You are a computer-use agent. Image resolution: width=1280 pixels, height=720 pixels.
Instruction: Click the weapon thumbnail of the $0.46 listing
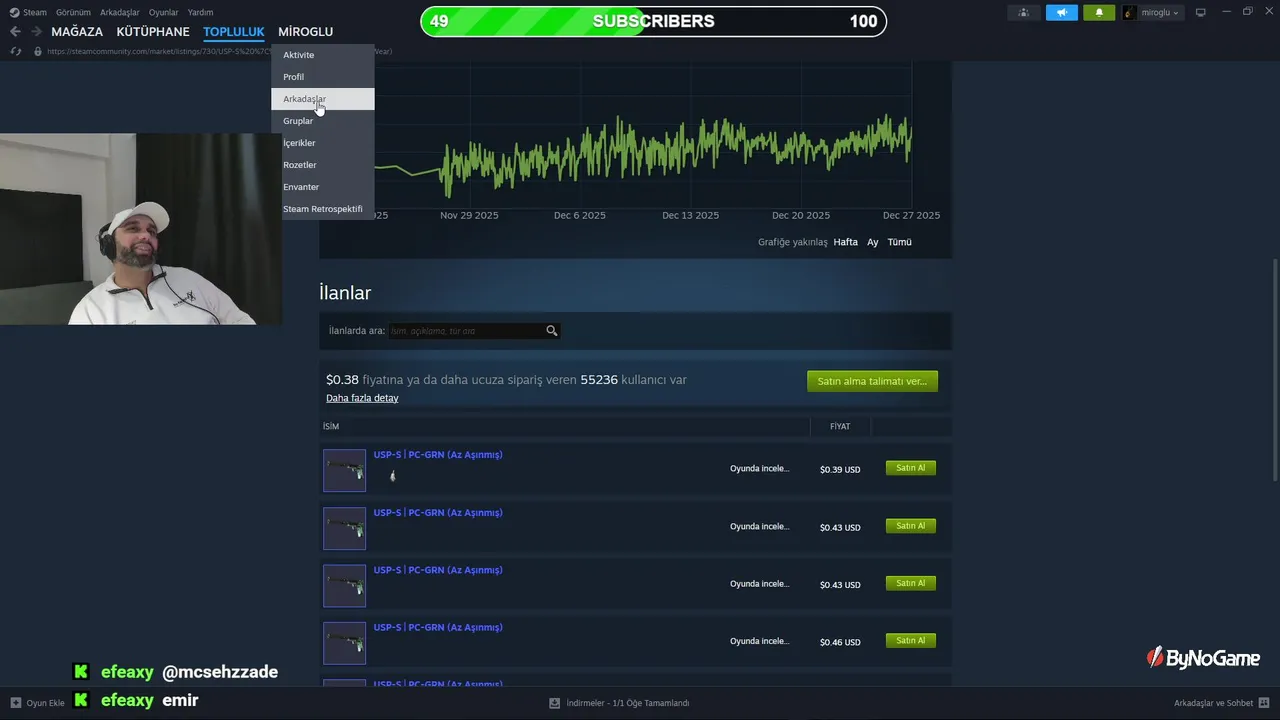344,643
